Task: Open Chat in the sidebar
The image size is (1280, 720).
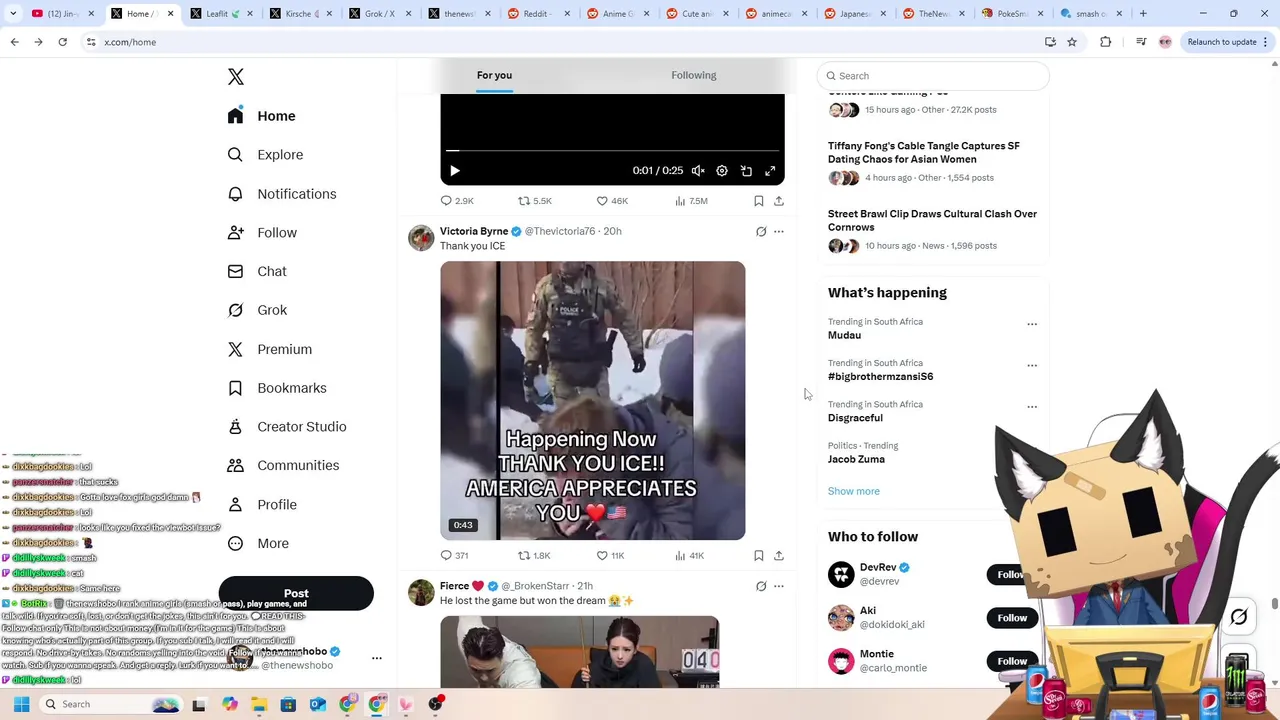Action: pos(257,271)
